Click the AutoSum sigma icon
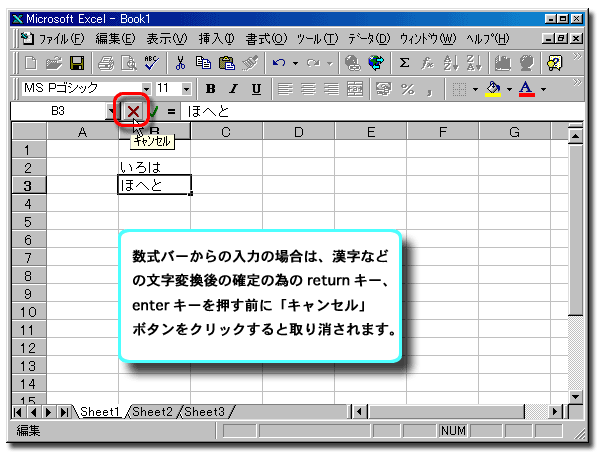Screen dimensions: 600x456 click(x=404, y=63)
